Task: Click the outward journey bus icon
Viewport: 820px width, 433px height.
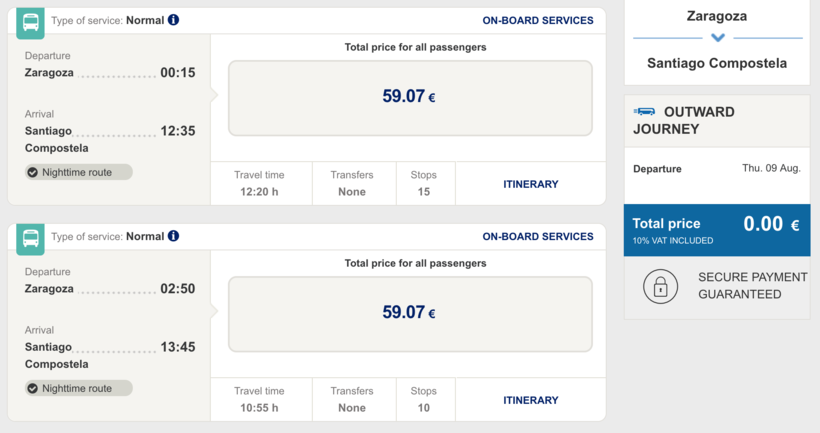Action: point(645,112)
